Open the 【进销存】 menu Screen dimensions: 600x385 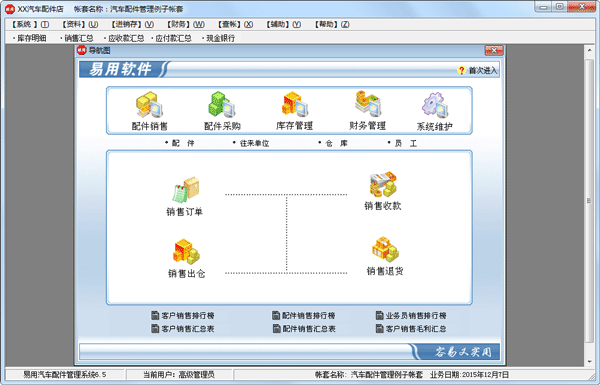coord(132,24)
